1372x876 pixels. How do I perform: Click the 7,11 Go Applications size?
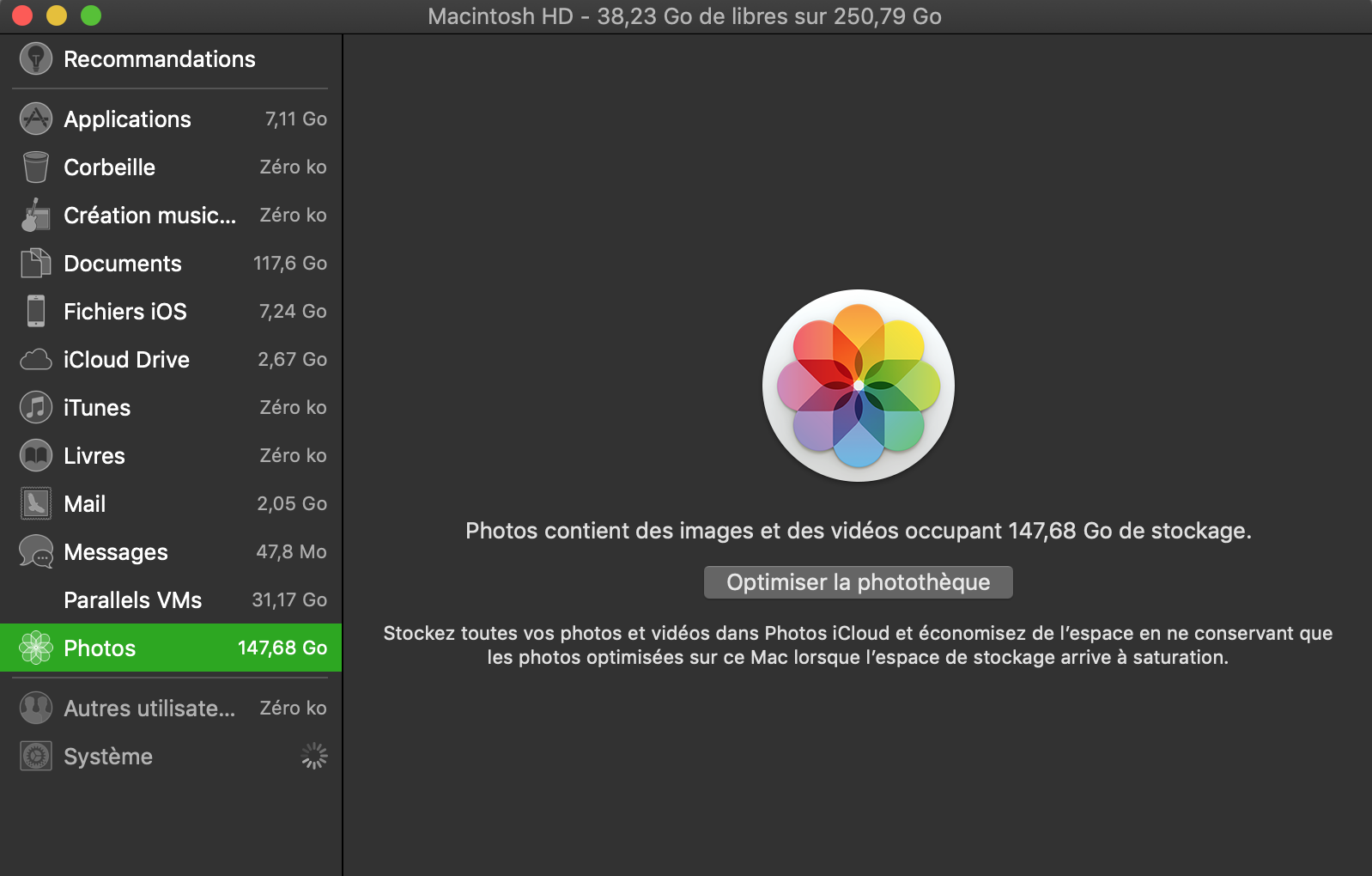pos(296,119)
